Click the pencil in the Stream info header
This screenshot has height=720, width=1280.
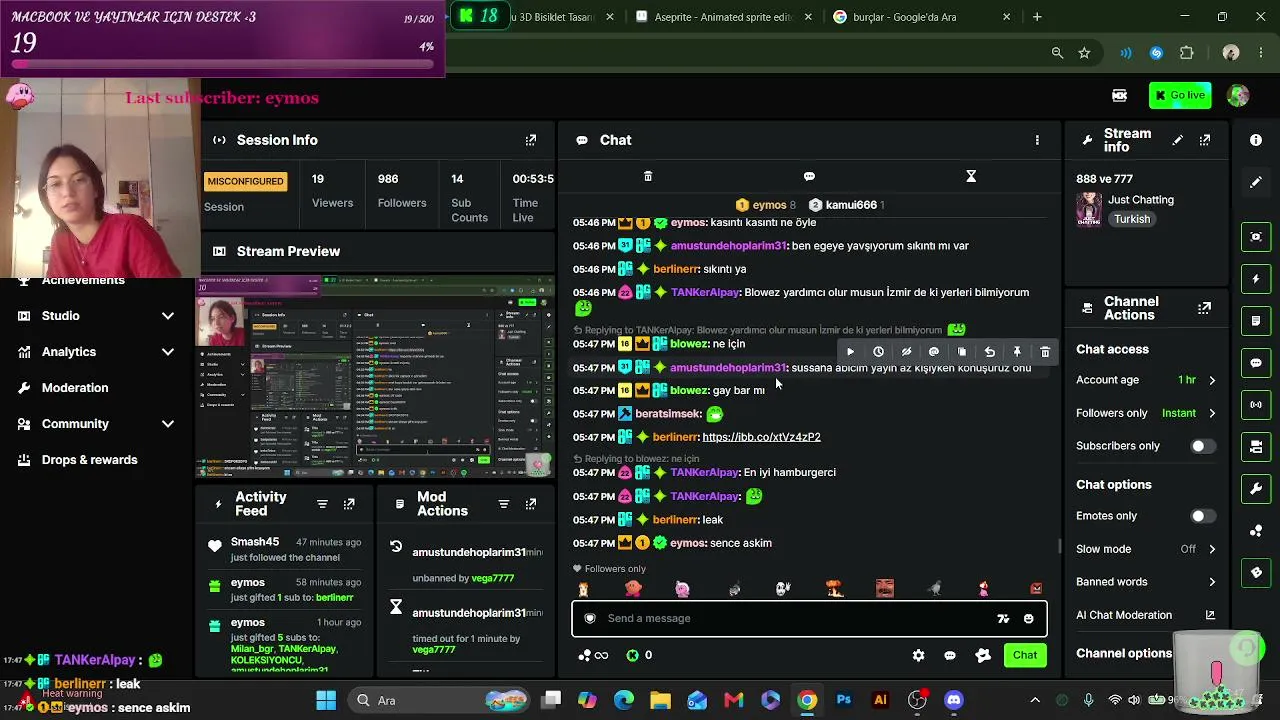tap(1177, 140)
